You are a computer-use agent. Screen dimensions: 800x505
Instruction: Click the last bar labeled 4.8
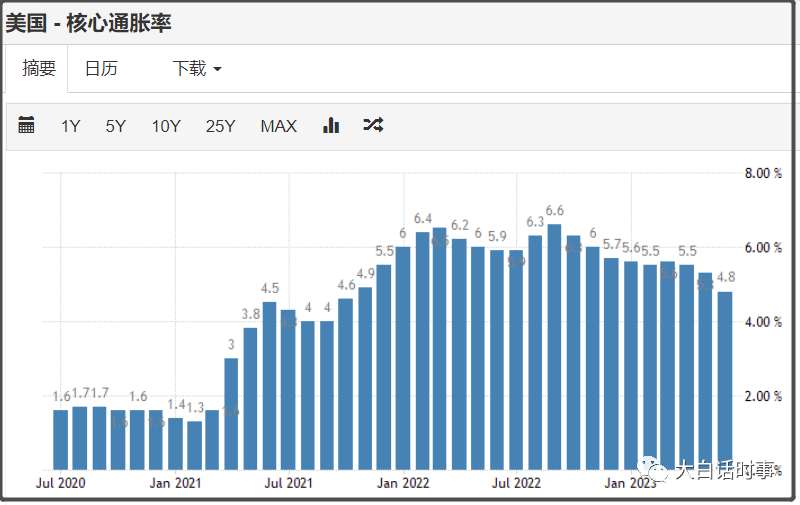[x=725, y=381]
